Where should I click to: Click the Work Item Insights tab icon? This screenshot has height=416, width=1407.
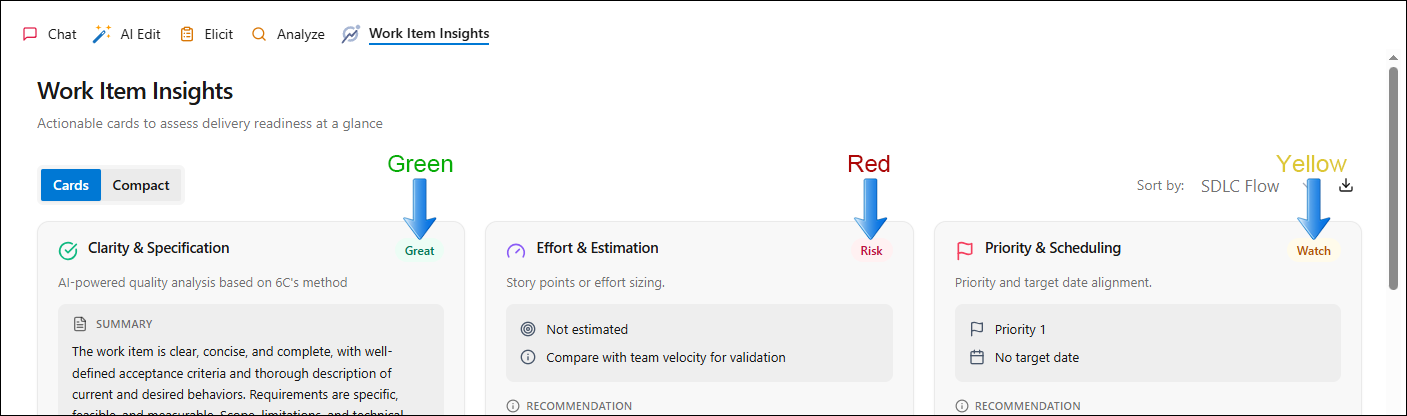351,34
